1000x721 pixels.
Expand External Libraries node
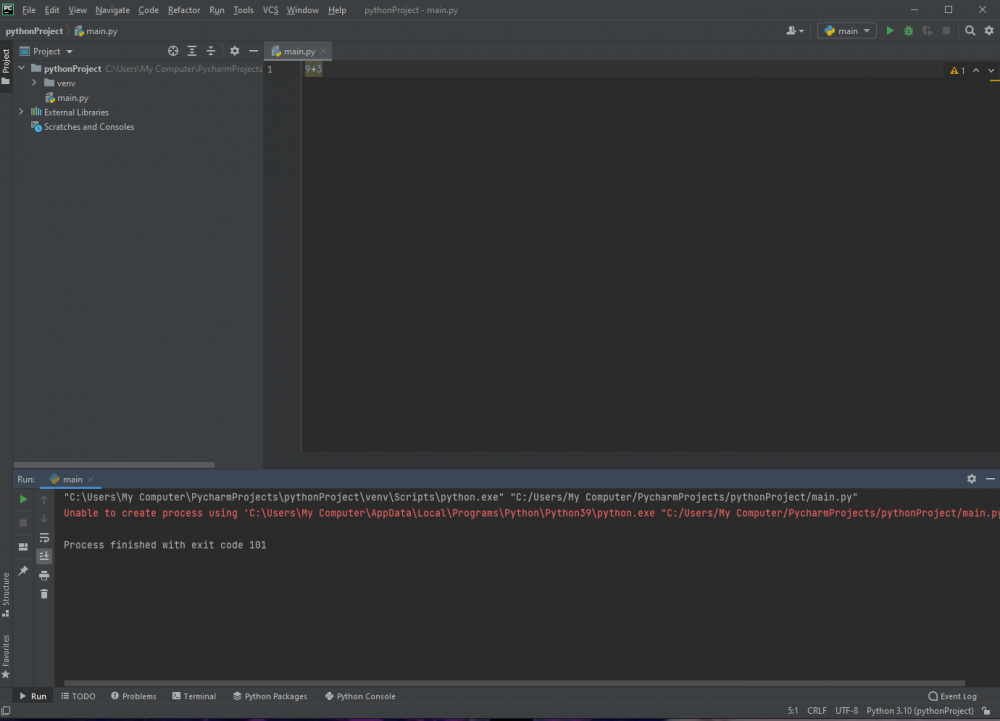22,112
